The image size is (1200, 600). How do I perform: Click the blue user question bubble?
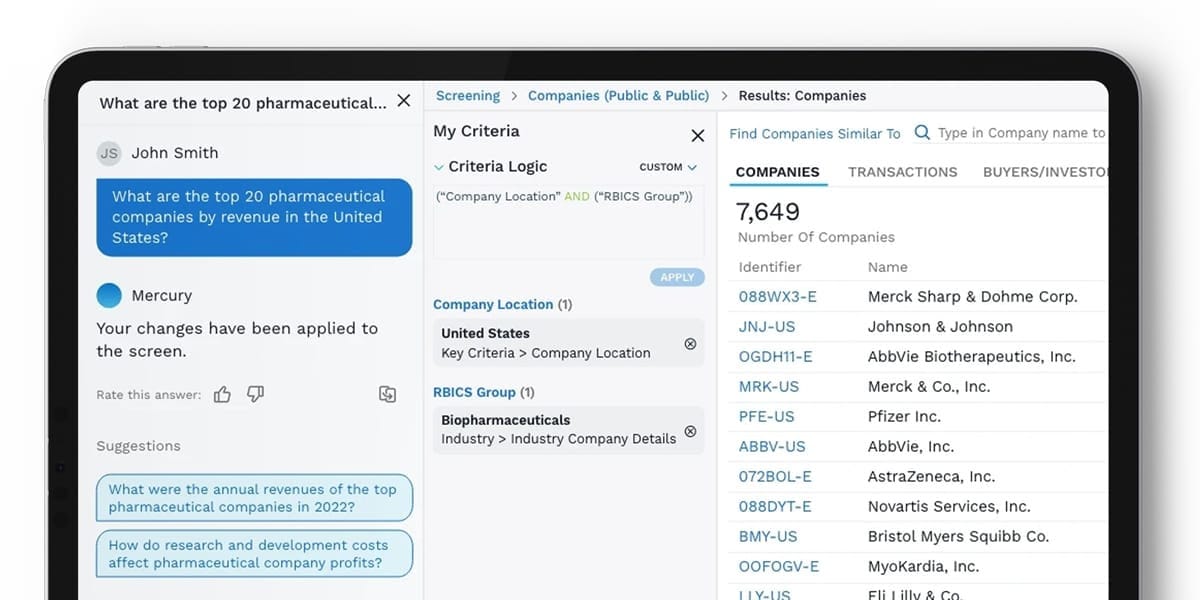tap(254, 217)
